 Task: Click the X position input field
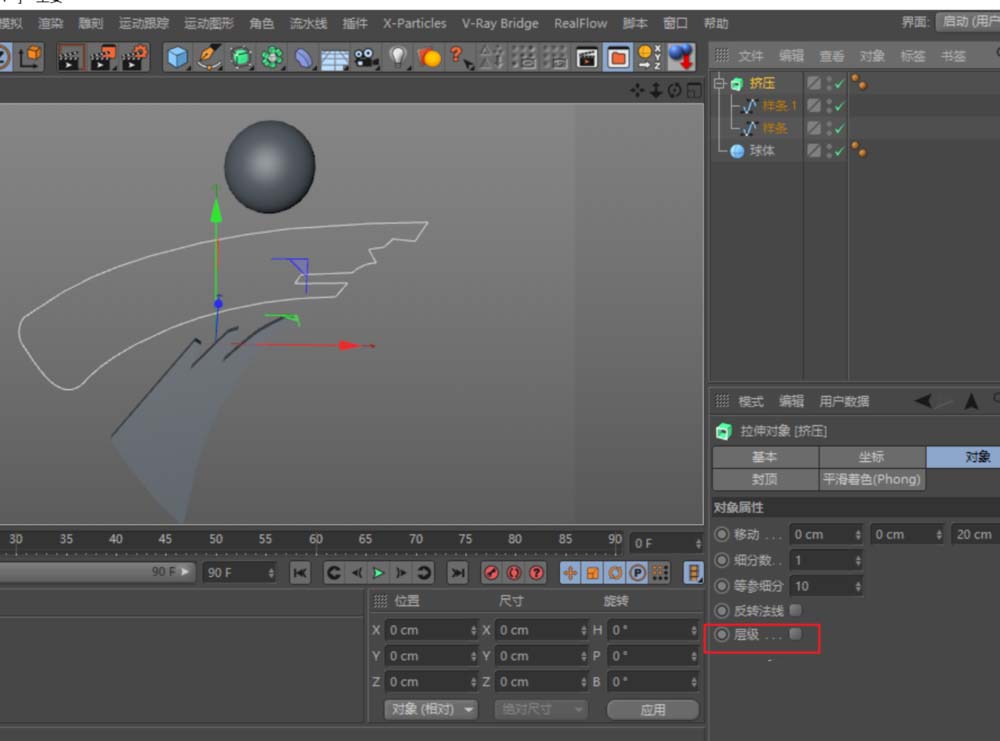point(425,629)
